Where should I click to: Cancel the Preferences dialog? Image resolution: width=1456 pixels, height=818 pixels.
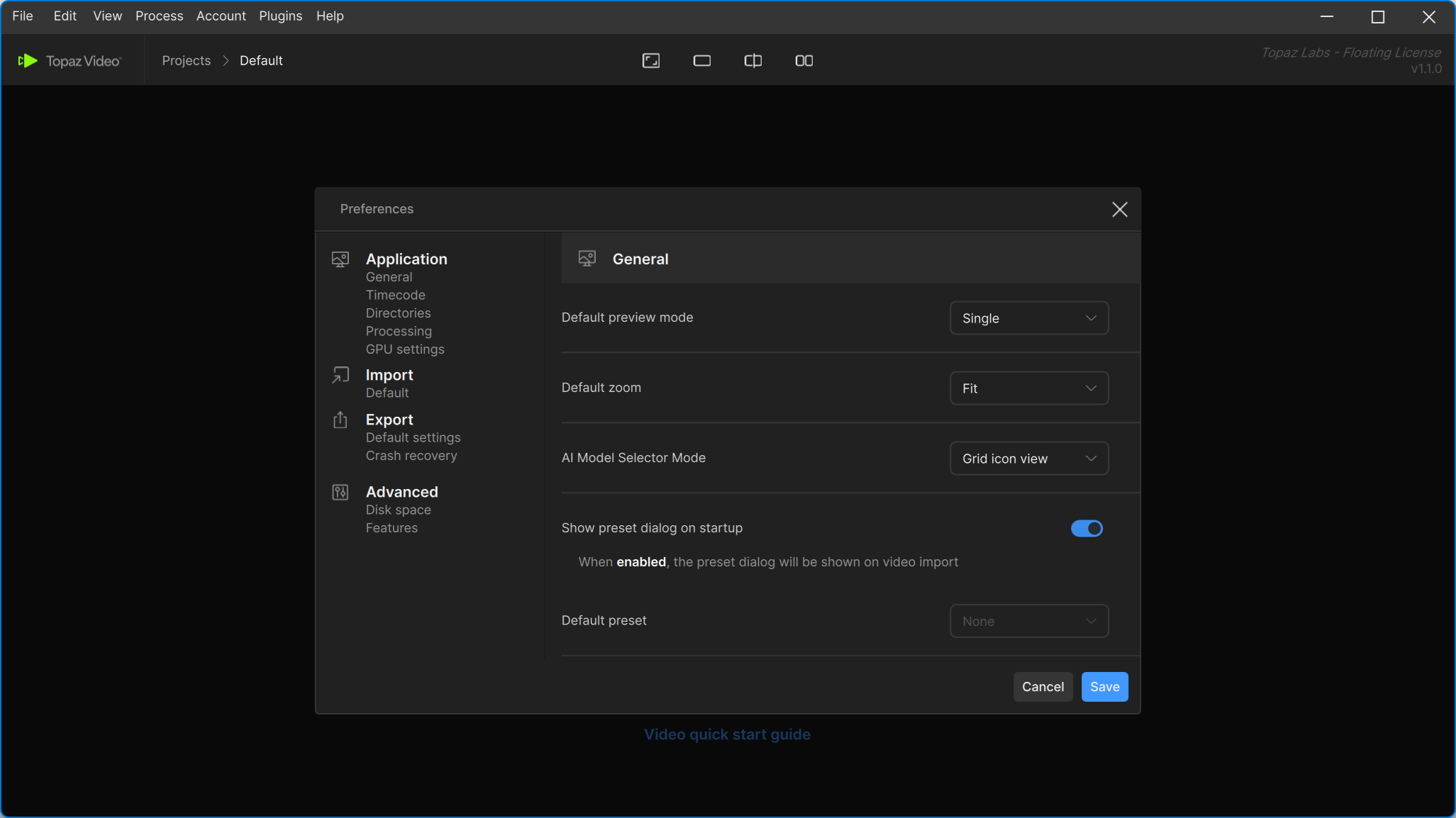(x=1042, y=687)
